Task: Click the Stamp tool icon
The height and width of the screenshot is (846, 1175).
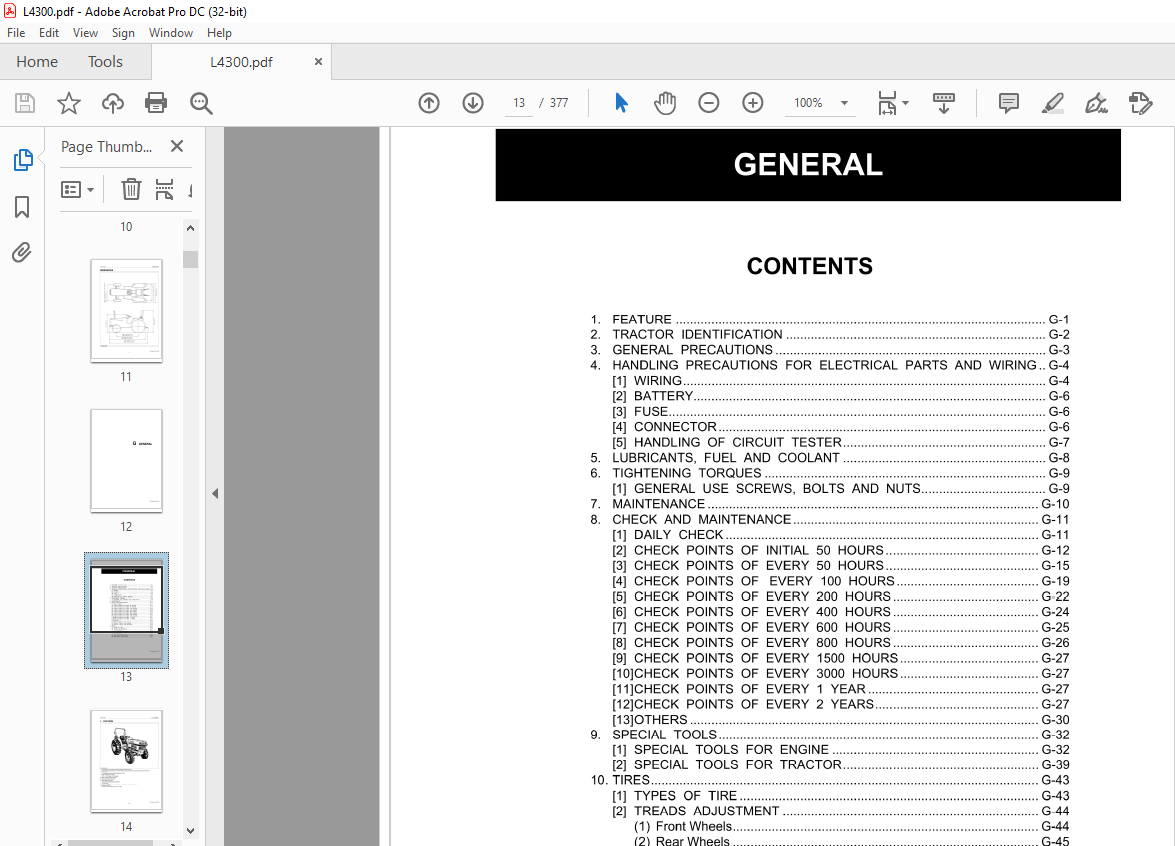Action: point(1140,103)
